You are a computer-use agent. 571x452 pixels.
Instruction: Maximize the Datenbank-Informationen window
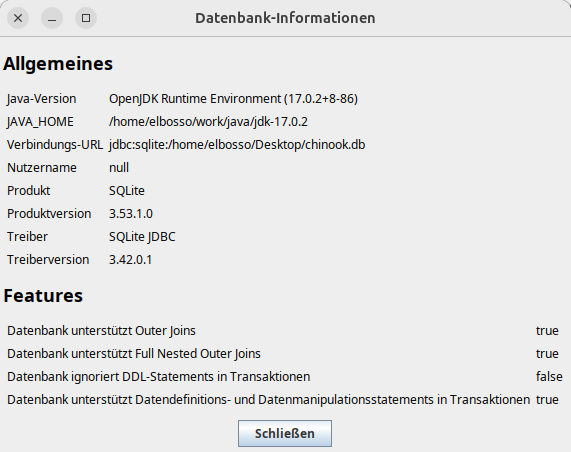point(86,18)
